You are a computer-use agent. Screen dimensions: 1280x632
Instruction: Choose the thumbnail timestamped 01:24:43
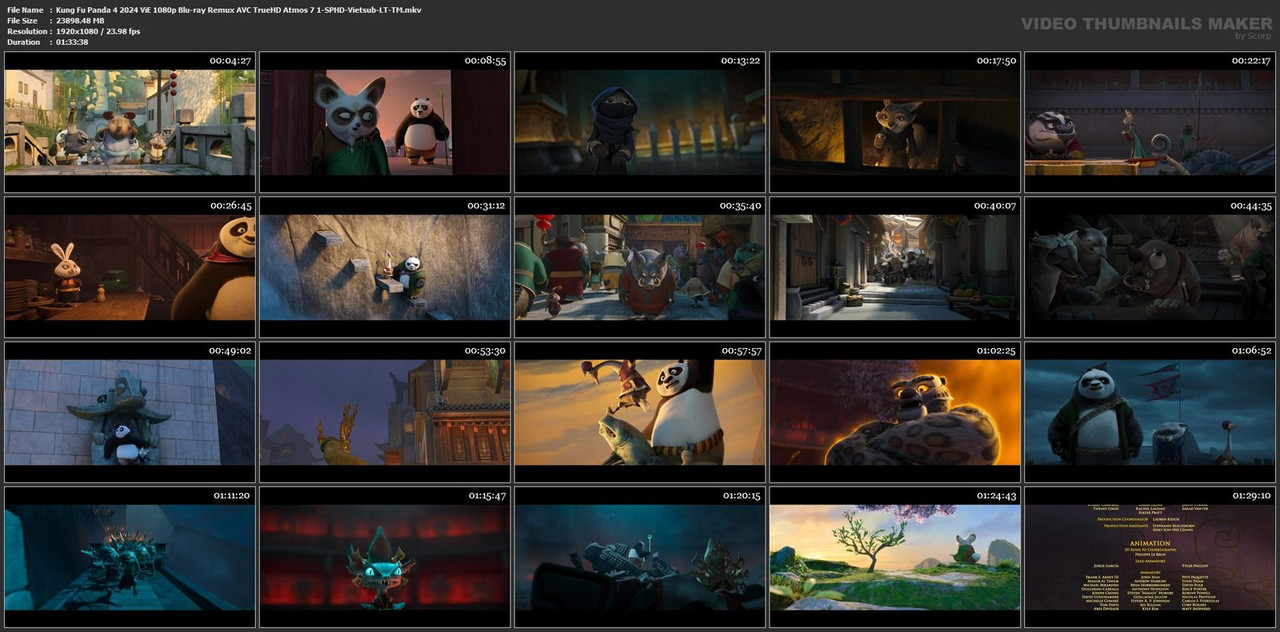(895, 557)
